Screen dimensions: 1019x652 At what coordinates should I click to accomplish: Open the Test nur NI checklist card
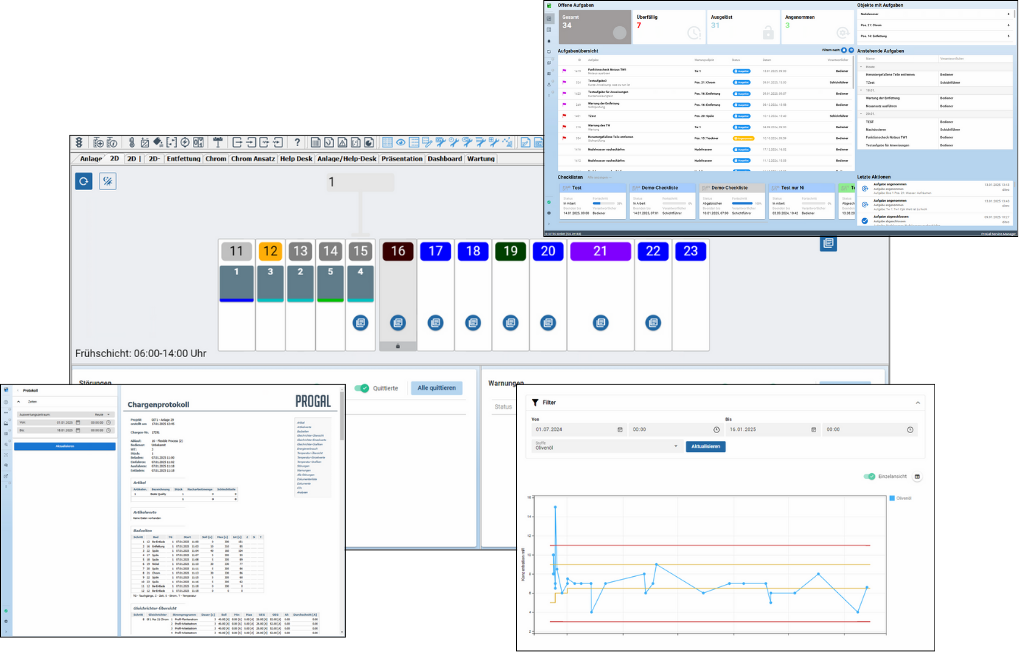801,201
